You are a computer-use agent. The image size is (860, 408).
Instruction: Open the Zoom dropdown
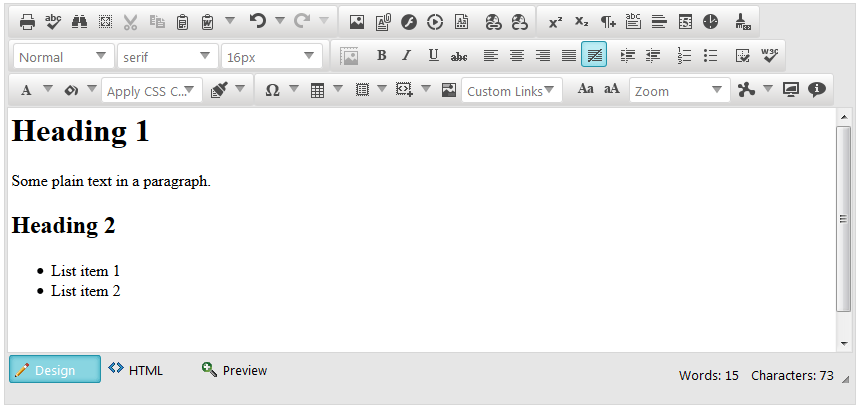[680, 91]
